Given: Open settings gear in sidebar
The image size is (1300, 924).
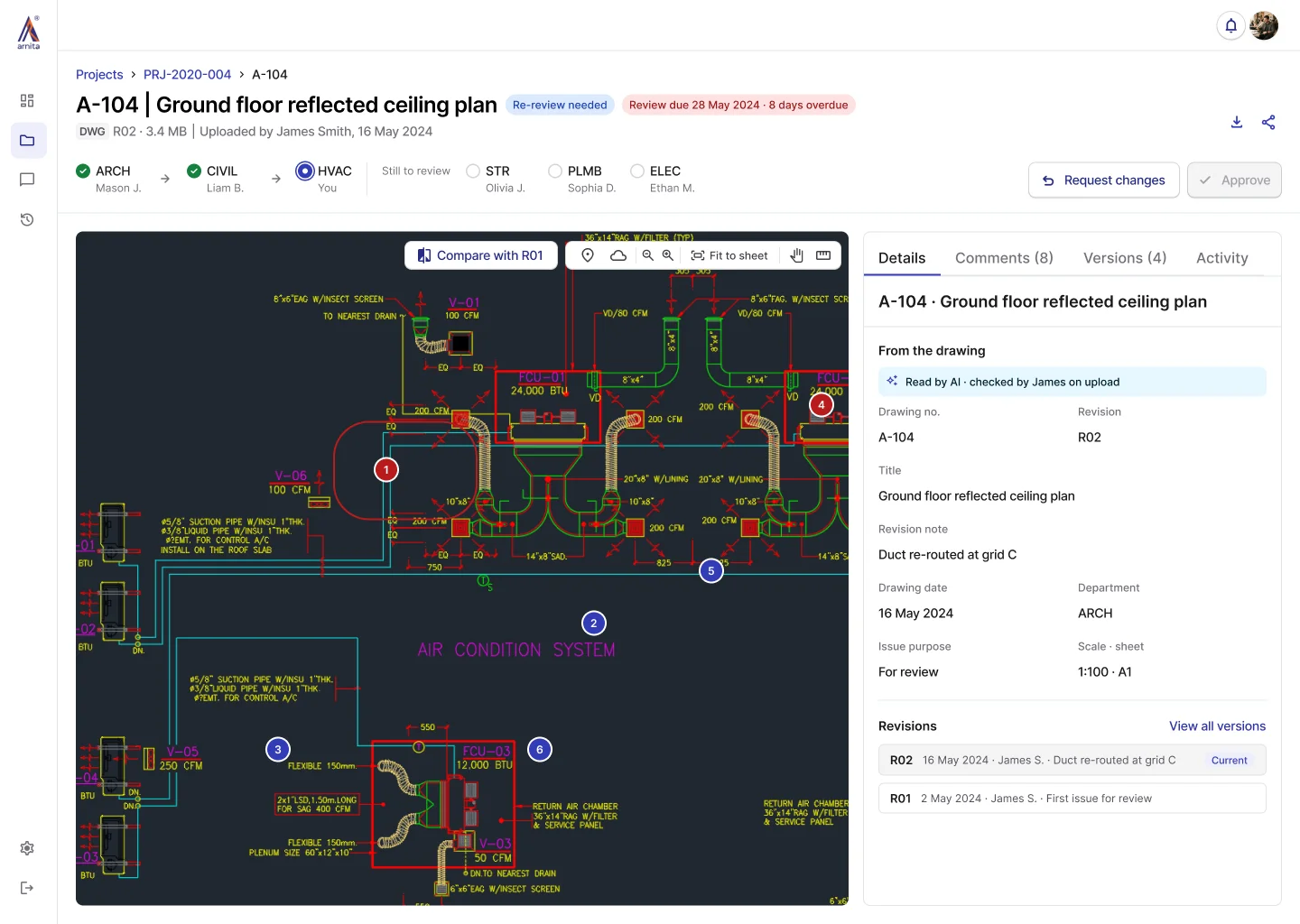Looking at the screenshot, I should pyautogui.click(x=27, y=848).
